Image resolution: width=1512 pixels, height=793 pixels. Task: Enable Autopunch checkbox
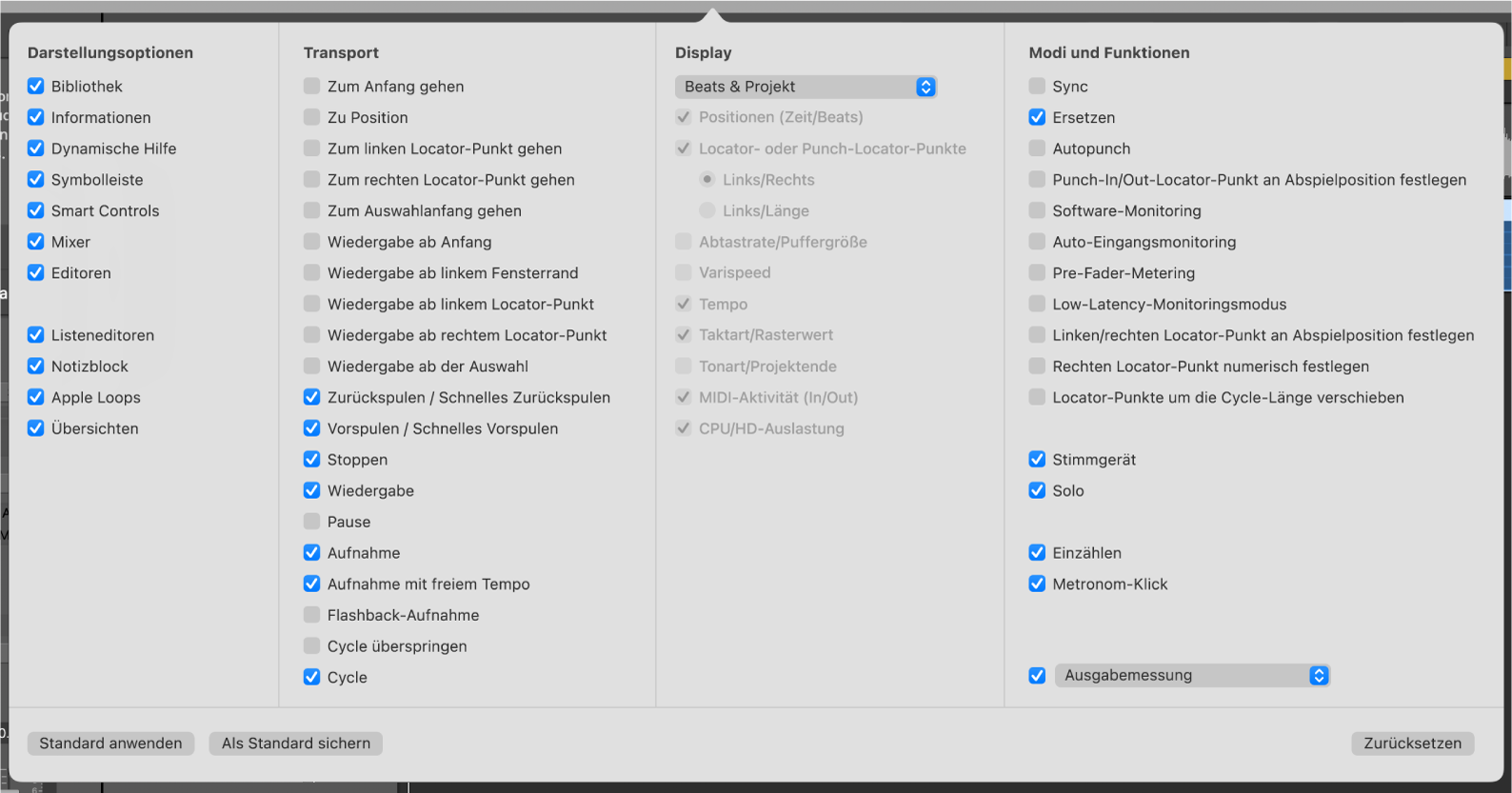coord(1037,149)
